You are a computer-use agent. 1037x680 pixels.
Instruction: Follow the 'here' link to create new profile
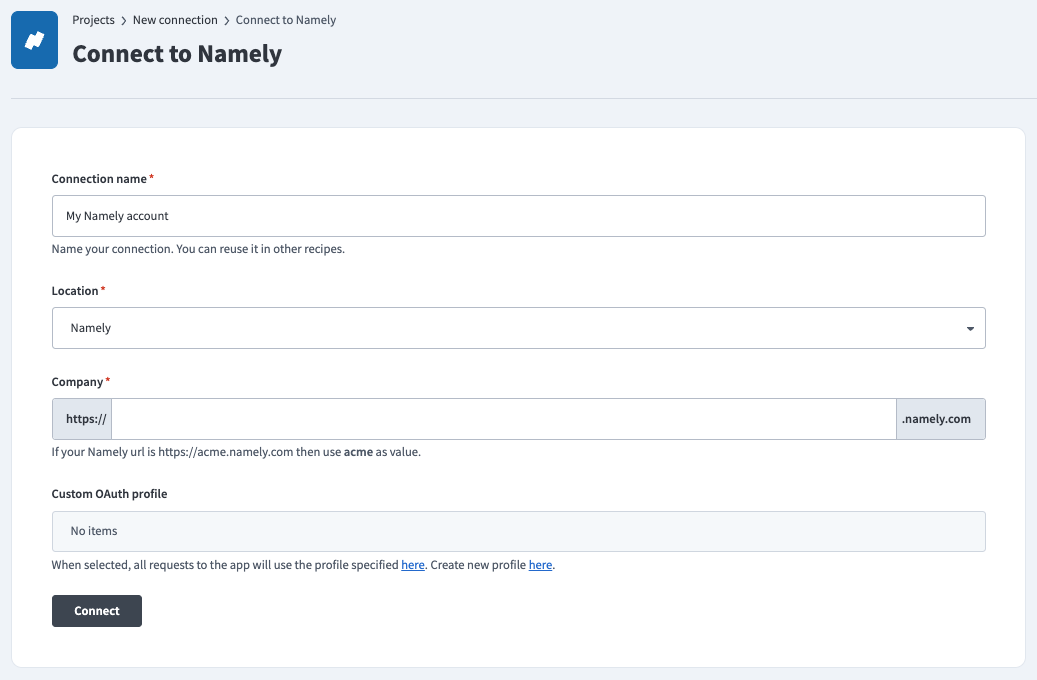tap(540, 565)
